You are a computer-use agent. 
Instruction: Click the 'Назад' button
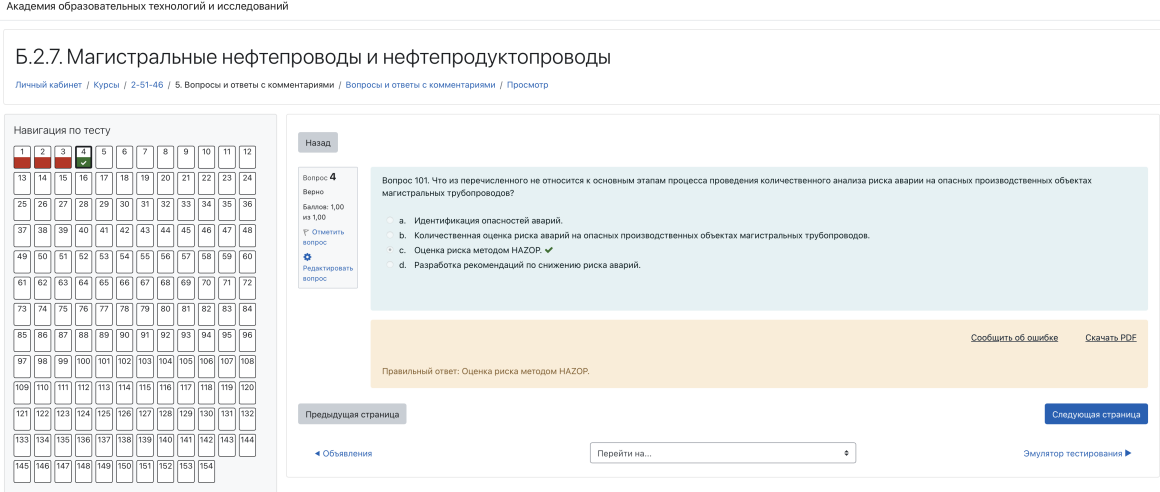(x=317, y=143)
